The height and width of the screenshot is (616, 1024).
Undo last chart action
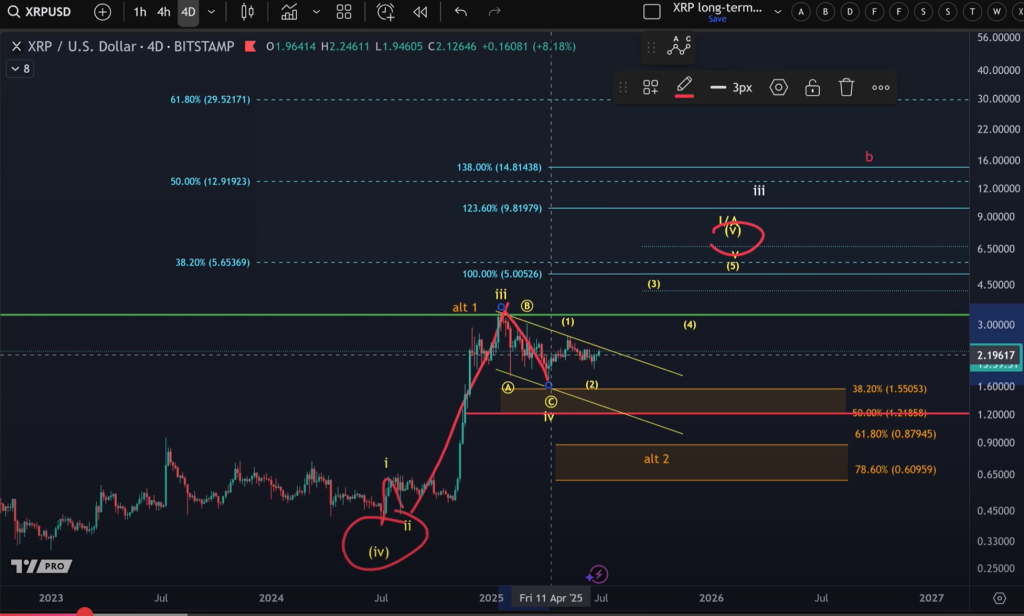point(460,13)
